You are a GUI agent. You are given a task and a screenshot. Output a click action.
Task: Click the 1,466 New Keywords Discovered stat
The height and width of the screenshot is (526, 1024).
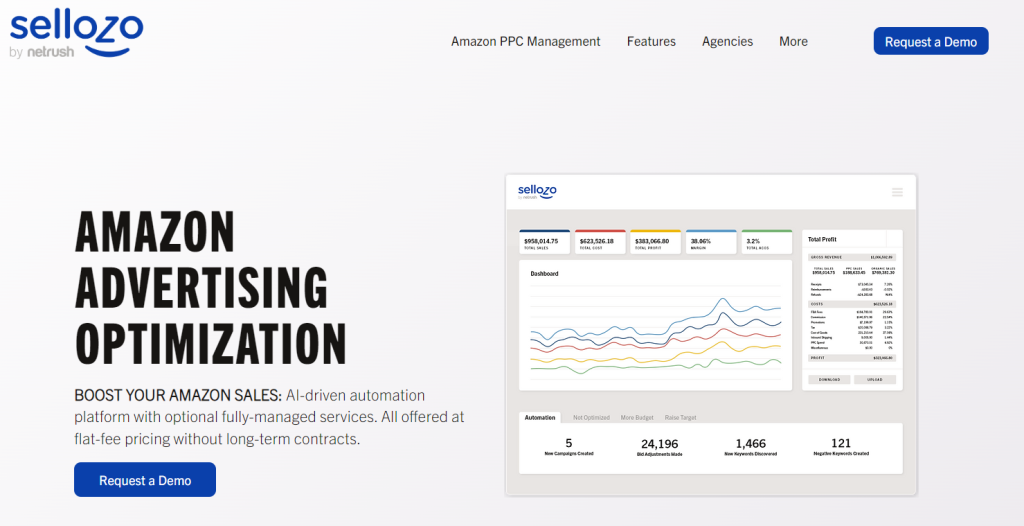(x=750, y=447)
